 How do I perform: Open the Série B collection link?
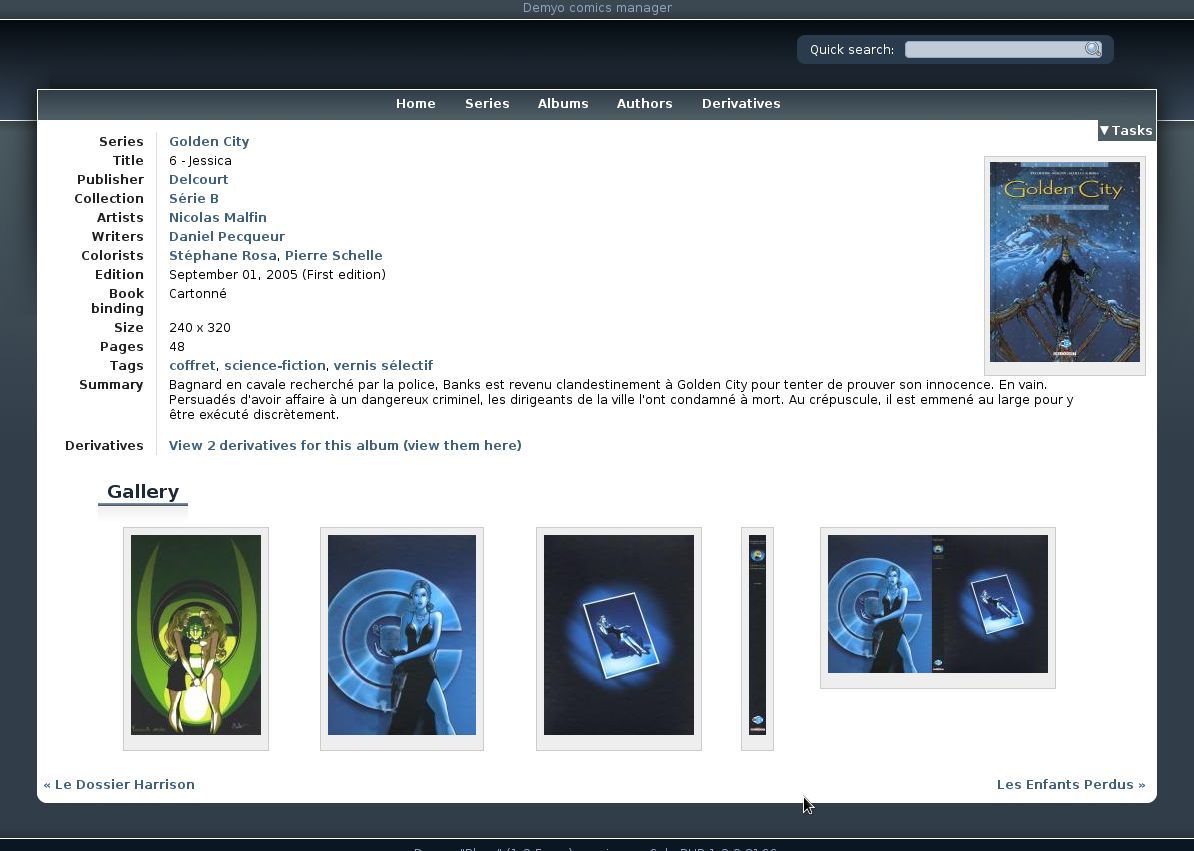point(194,199)
